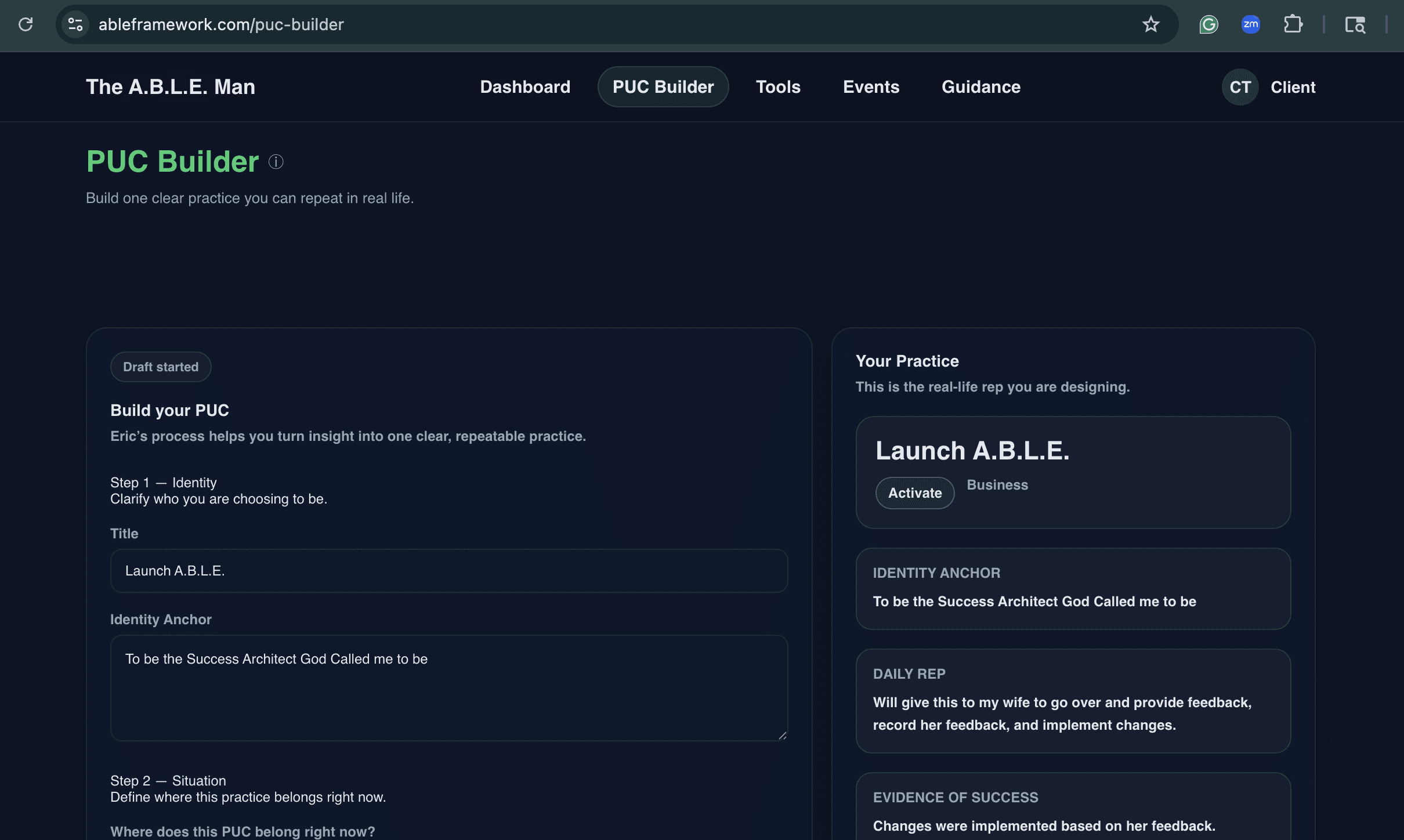Click the address bar URL
Screen dimensions: 1404x840
tap(221, 24)
